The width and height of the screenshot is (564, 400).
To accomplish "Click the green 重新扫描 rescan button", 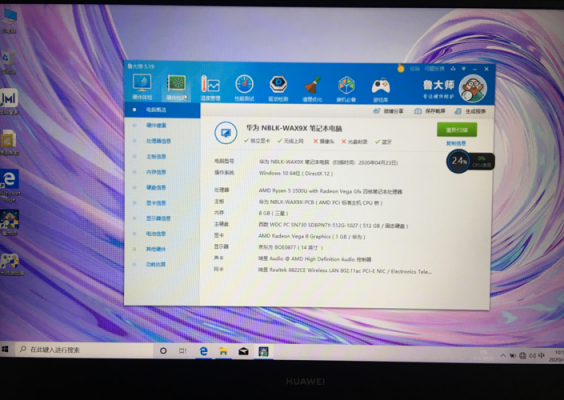I will [457, 130].
